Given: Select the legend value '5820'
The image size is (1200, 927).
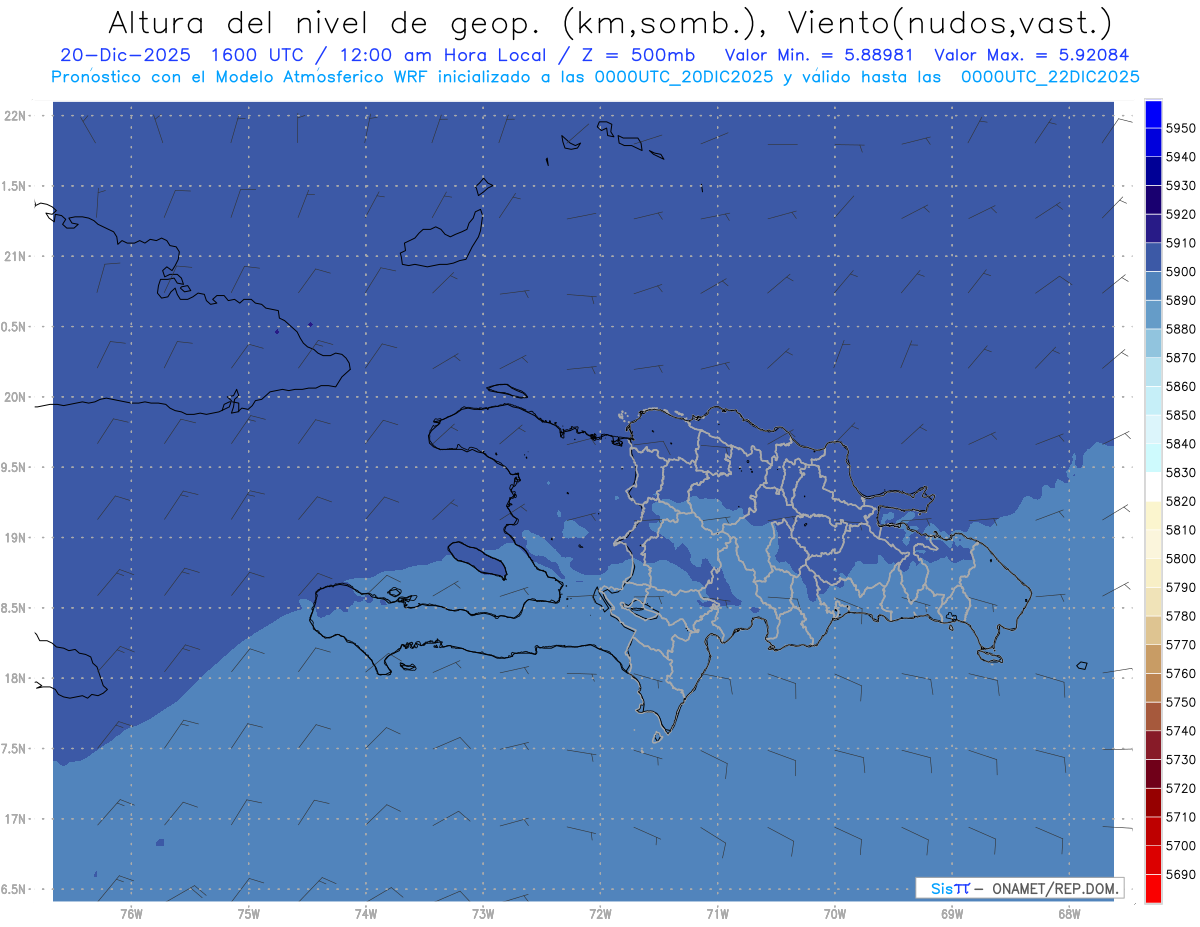Looking at the screenshot, I should (x=1180, y=501).
